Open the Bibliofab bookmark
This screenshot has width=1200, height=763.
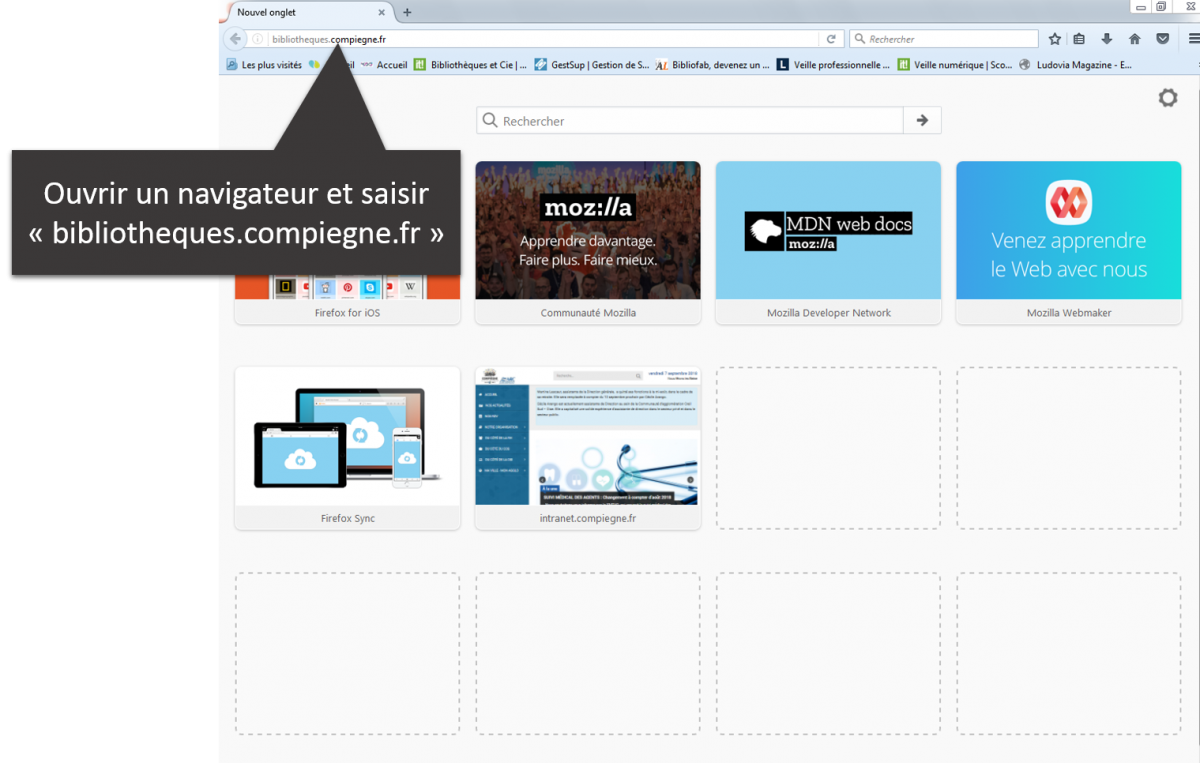click(713, 65)
